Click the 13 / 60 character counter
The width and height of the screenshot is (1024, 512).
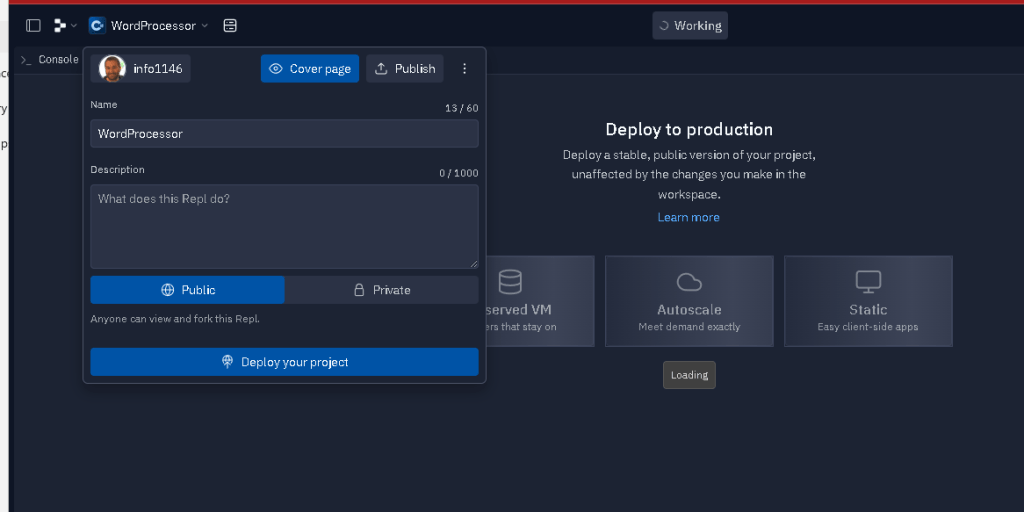point(462,108)
